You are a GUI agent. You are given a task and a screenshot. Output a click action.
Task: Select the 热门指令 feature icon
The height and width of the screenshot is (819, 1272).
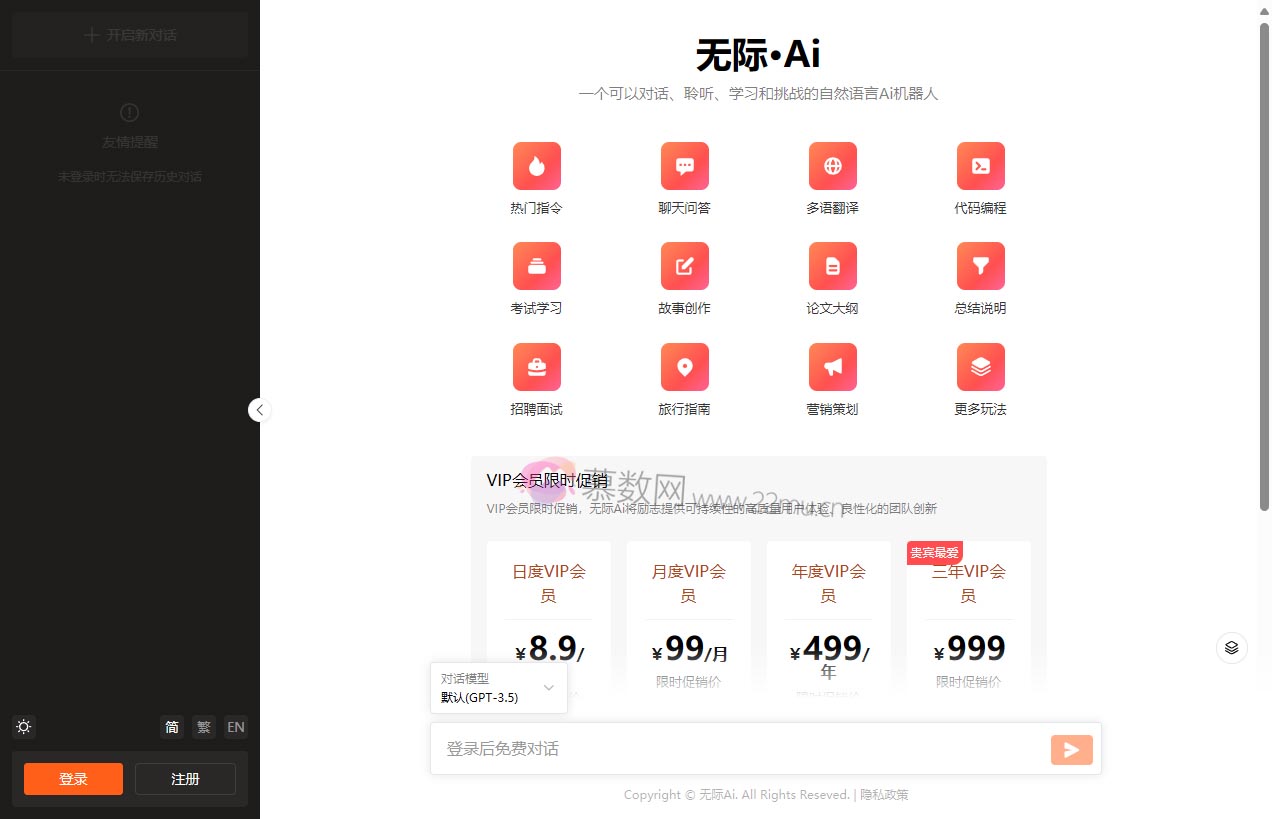(536, 166)
